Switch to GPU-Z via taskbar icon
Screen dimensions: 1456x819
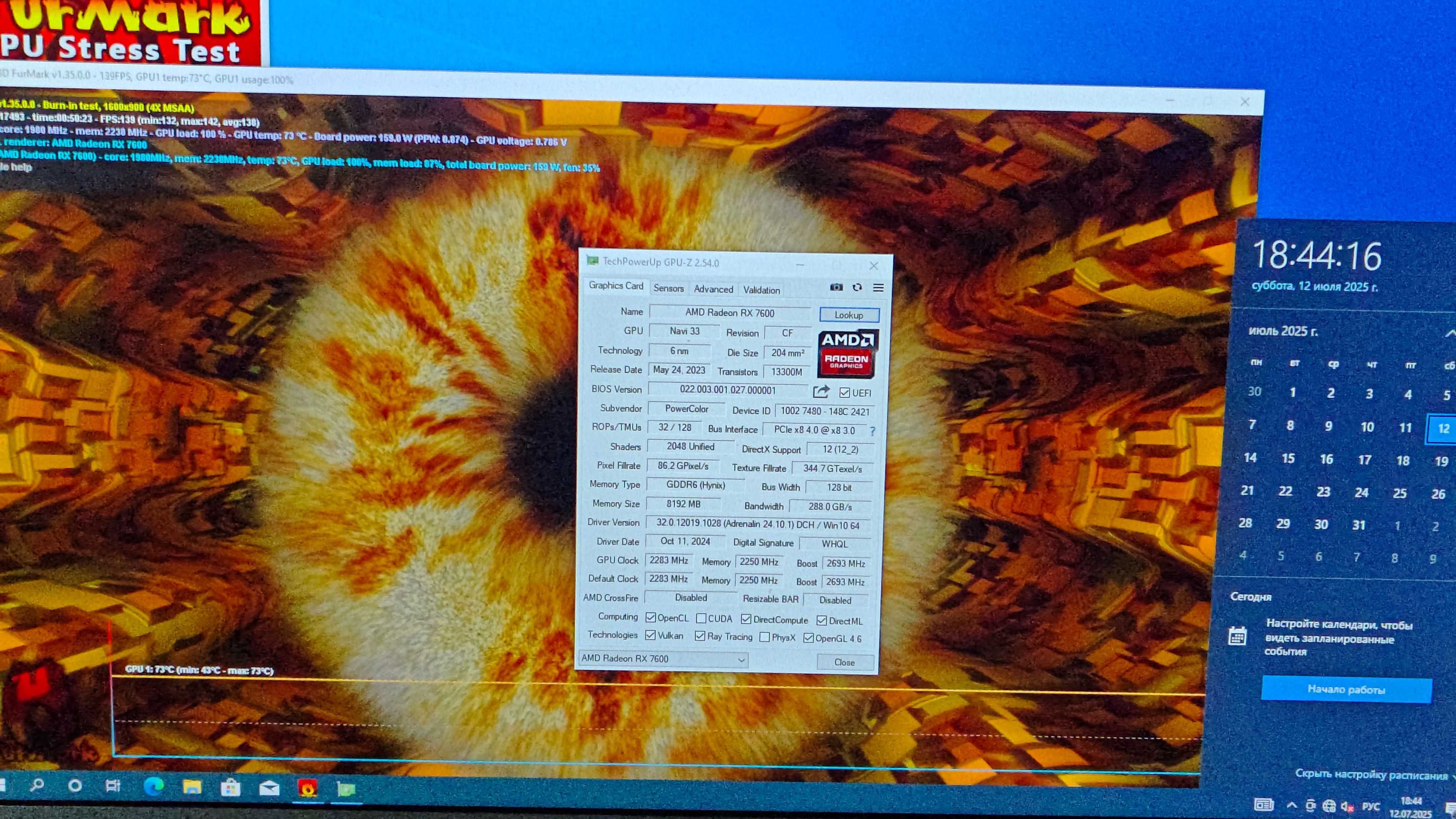(346, 789)
